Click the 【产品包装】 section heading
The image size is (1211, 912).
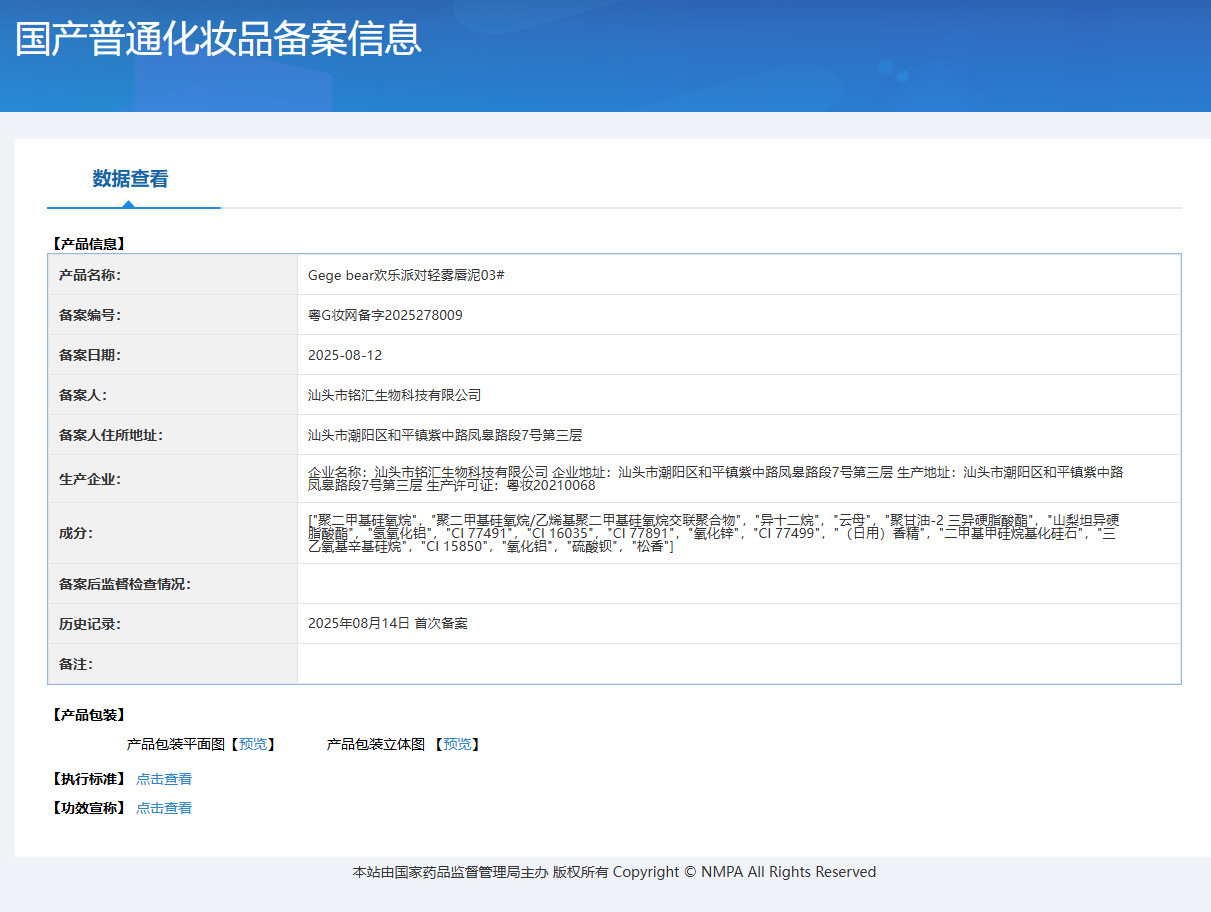point(88,715)
